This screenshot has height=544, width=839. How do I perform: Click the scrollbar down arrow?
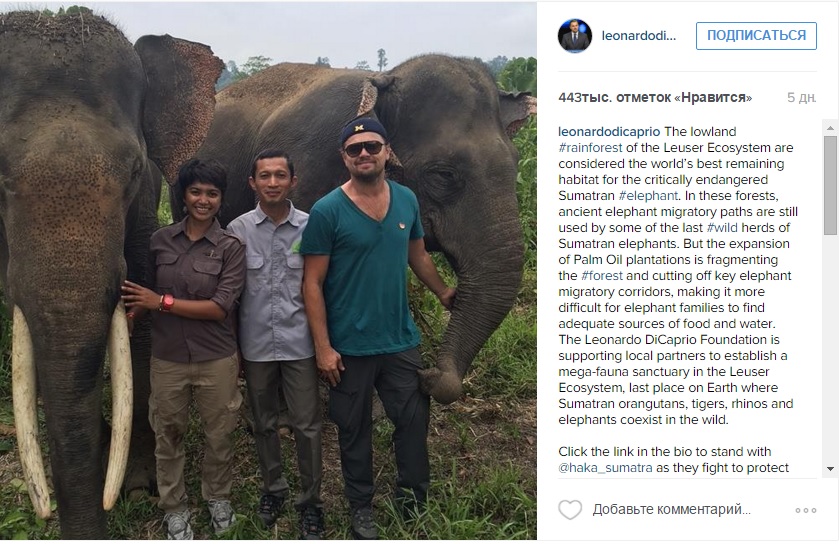click(830, 468)
